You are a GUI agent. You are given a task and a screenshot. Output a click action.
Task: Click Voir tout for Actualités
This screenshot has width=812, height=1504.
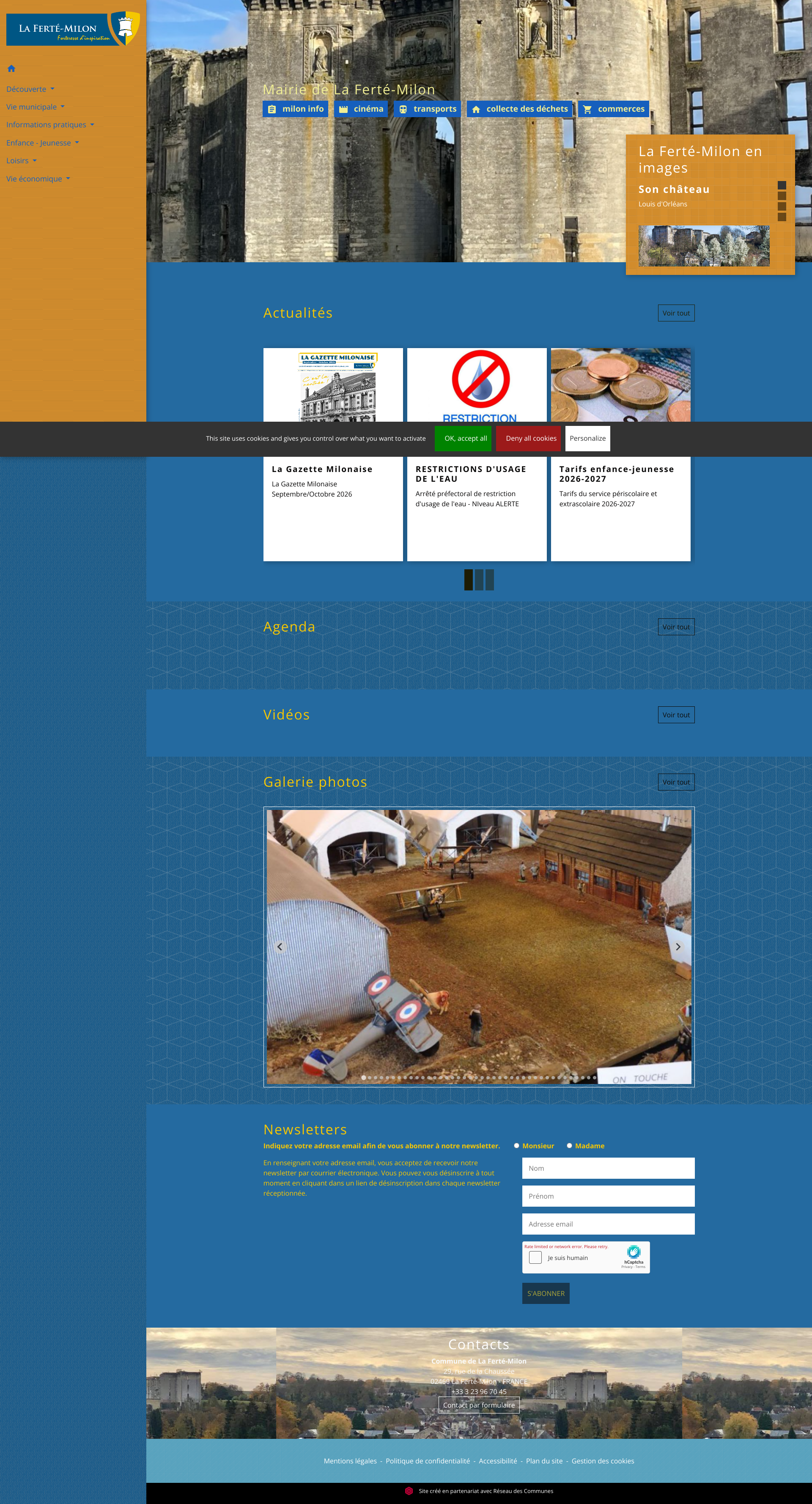tap(676, 313)
